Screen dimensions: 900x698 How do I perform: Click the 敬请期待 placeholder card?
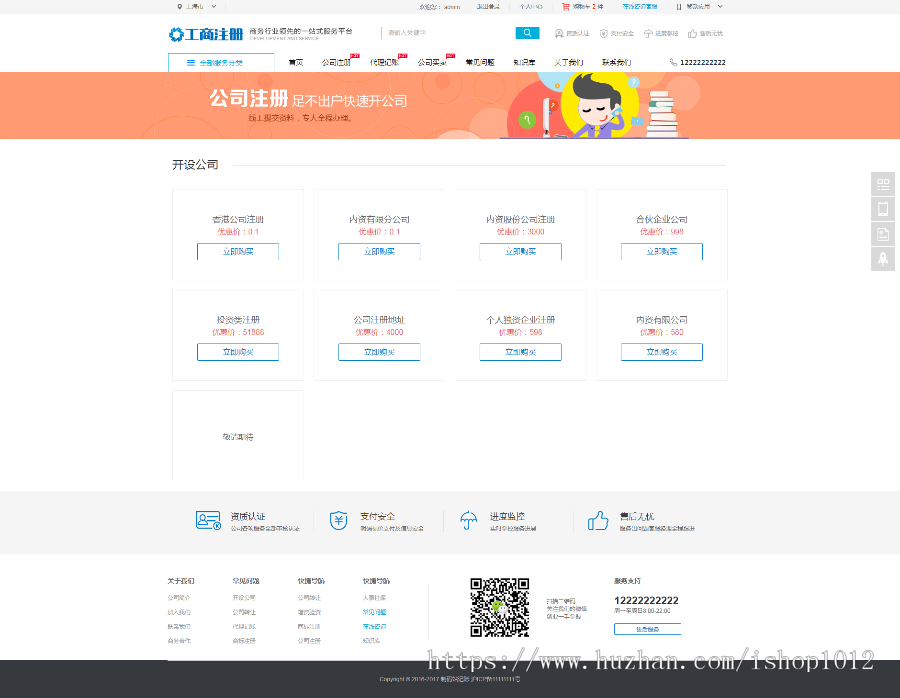[x=238, y=436]
